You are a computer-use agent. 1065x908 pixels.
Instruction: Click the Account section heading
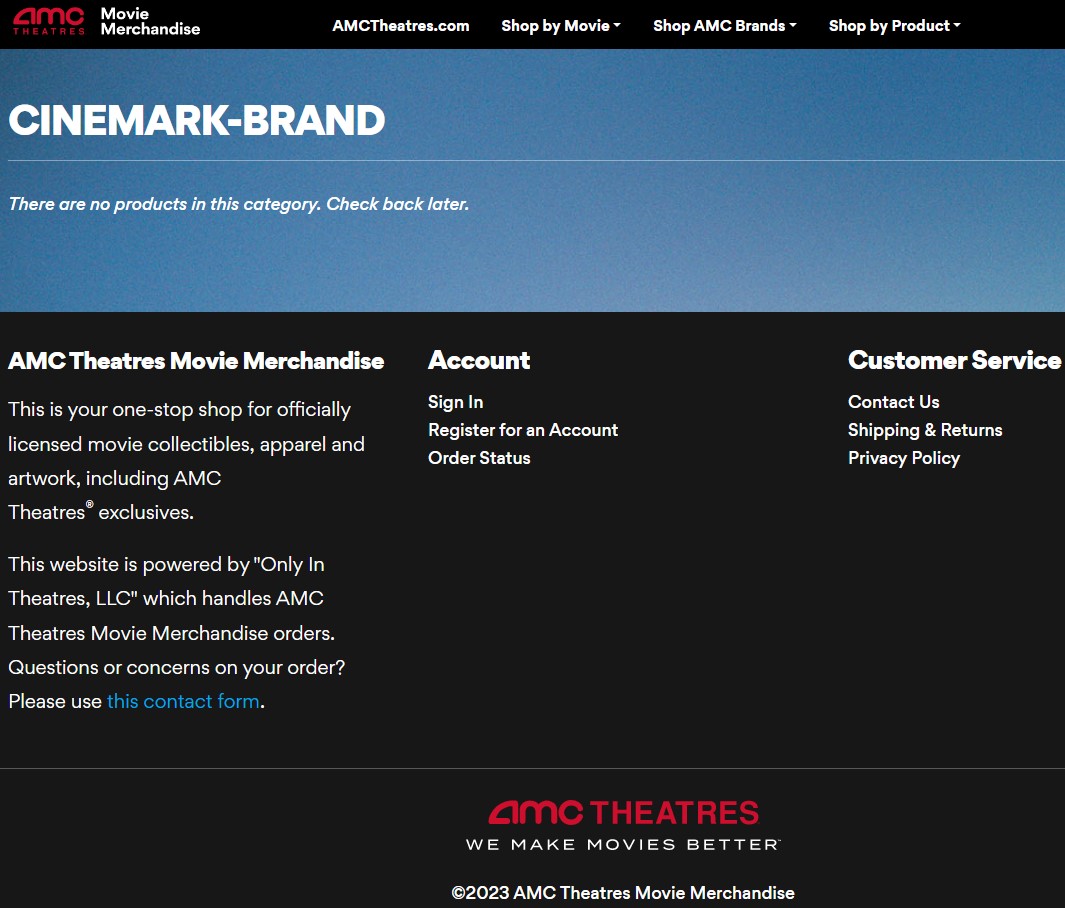pos(479,361)
